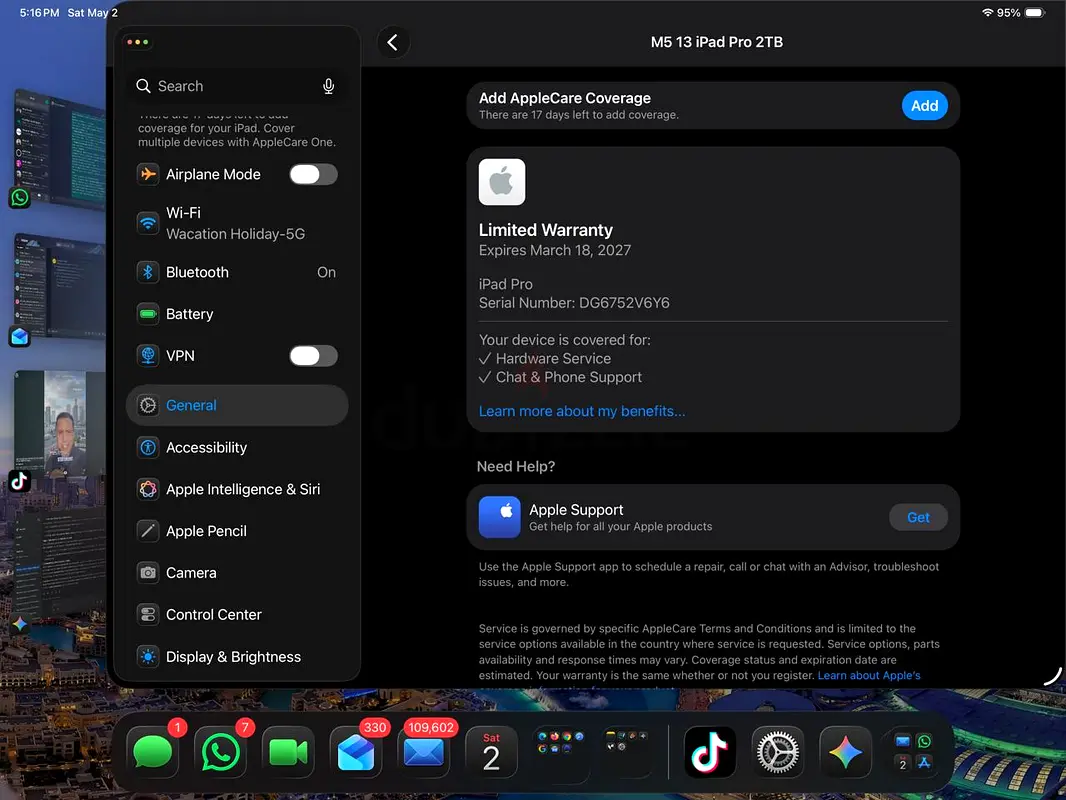Click the Search field in Settings sidebar
This screenshot has height=800, width=1066.
point(235,86)
